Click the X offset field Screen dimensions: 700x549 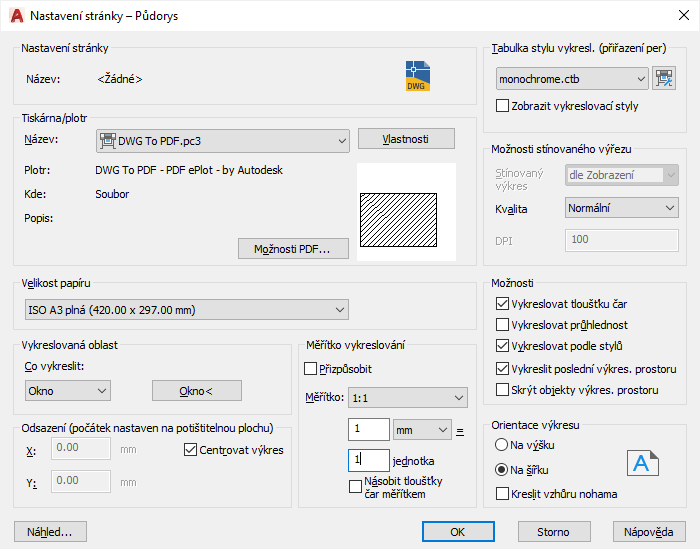click(x=81, y=448)
